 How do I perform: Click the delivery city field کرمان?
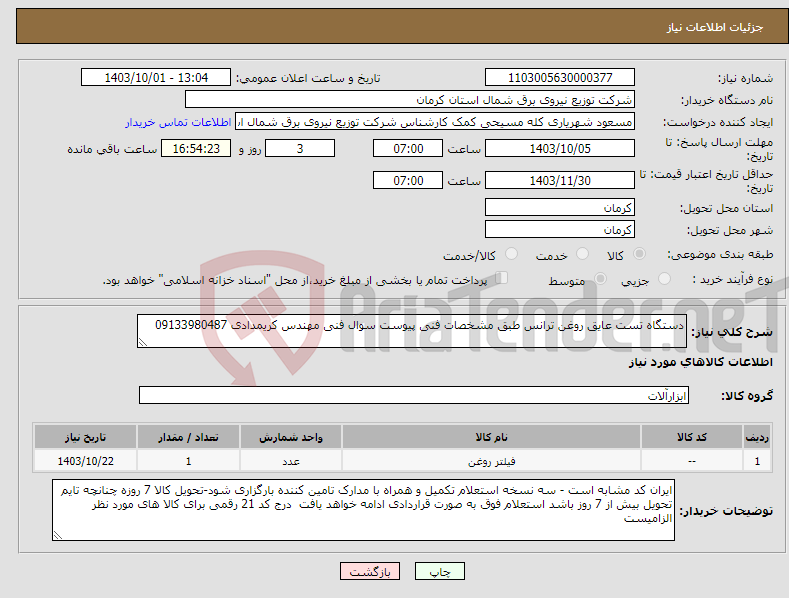(x=560, y=230)
